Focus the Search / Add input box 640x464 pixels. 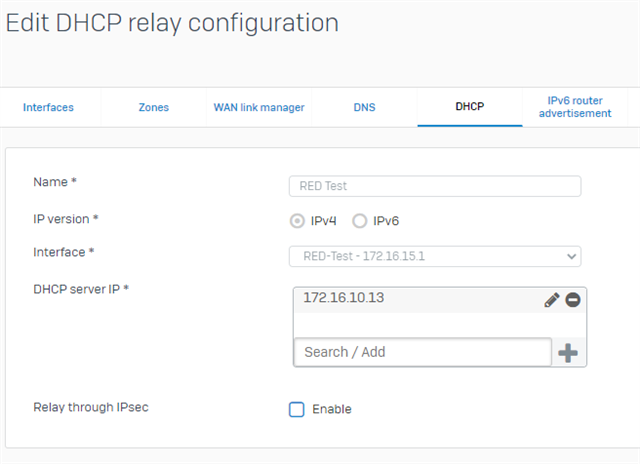tap(422, 352)
